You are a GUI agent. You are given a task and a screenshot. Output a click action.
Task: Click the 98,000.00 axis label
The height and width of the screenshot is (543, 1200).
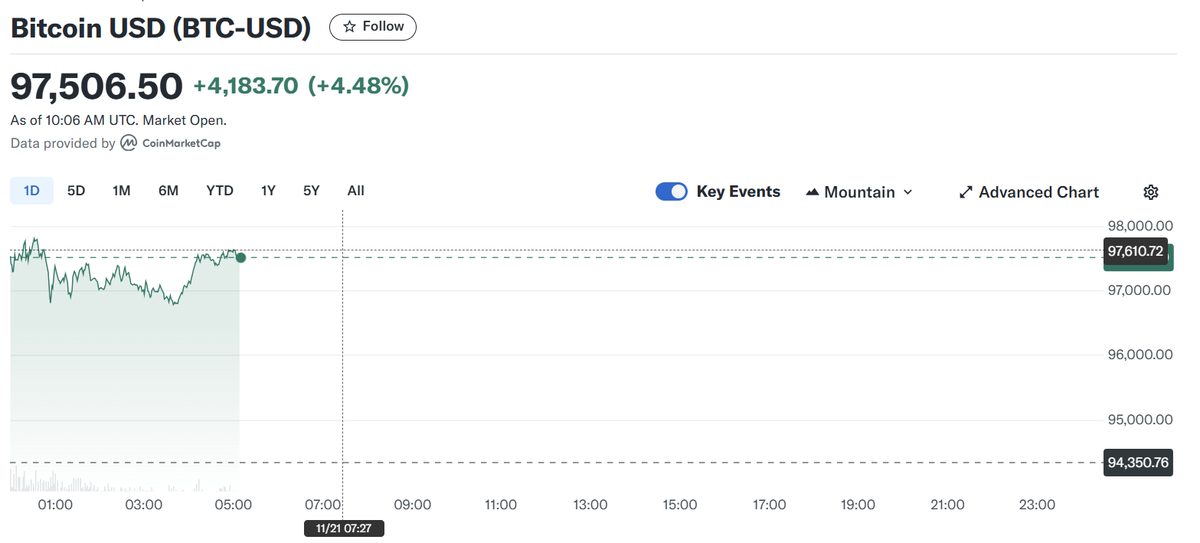point(1139,226)
